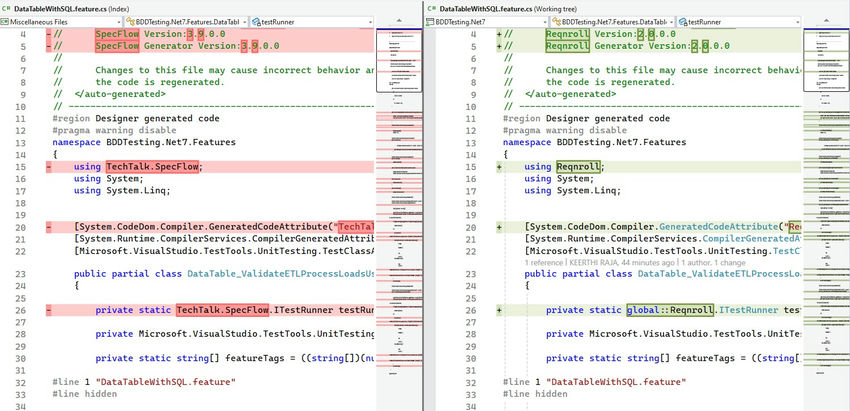Viewport: 850px width, 411px height.
Task: Open the Miscellaneous Files project dropdown
Action: [x=60, y=21]
